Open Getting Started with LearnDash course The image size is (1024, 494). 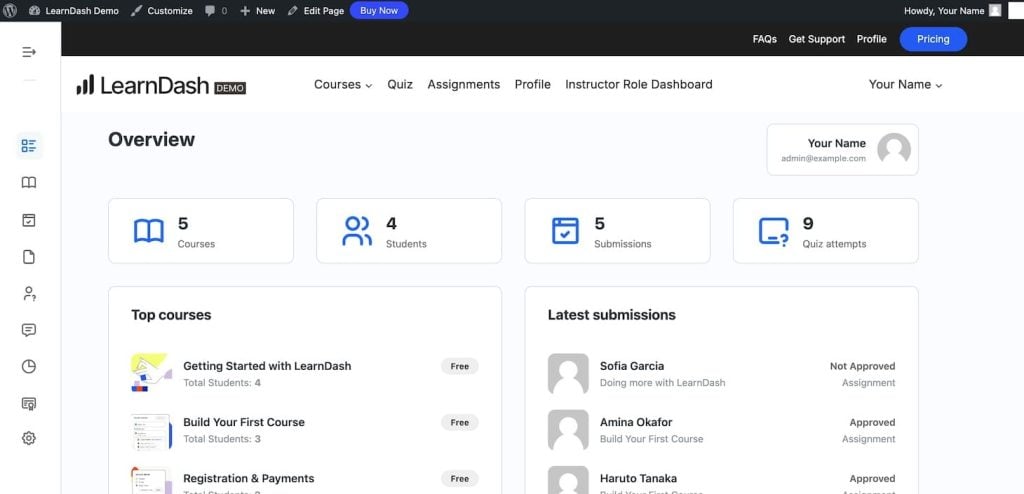(x=267, y=366)
